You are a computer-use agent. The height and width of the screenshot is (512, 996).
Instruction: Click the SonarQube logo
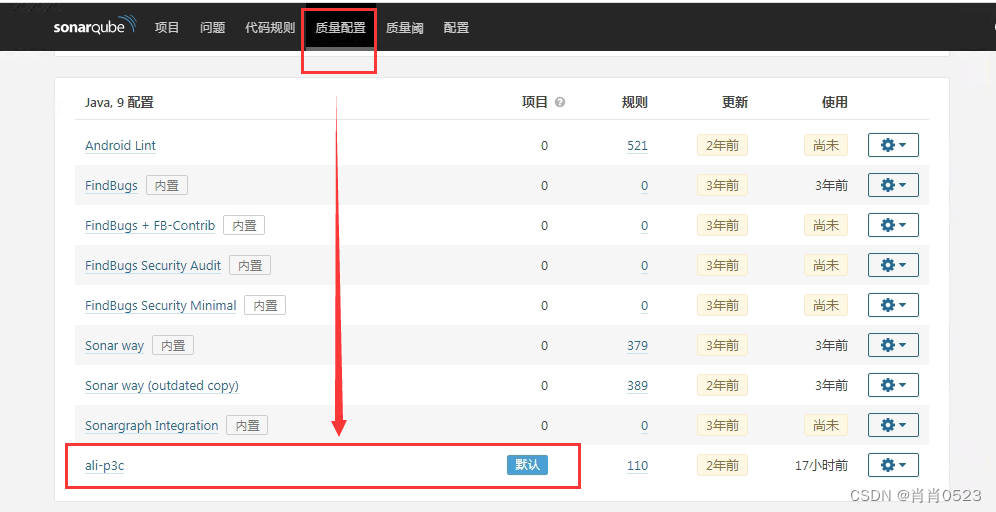coord(95,25)
